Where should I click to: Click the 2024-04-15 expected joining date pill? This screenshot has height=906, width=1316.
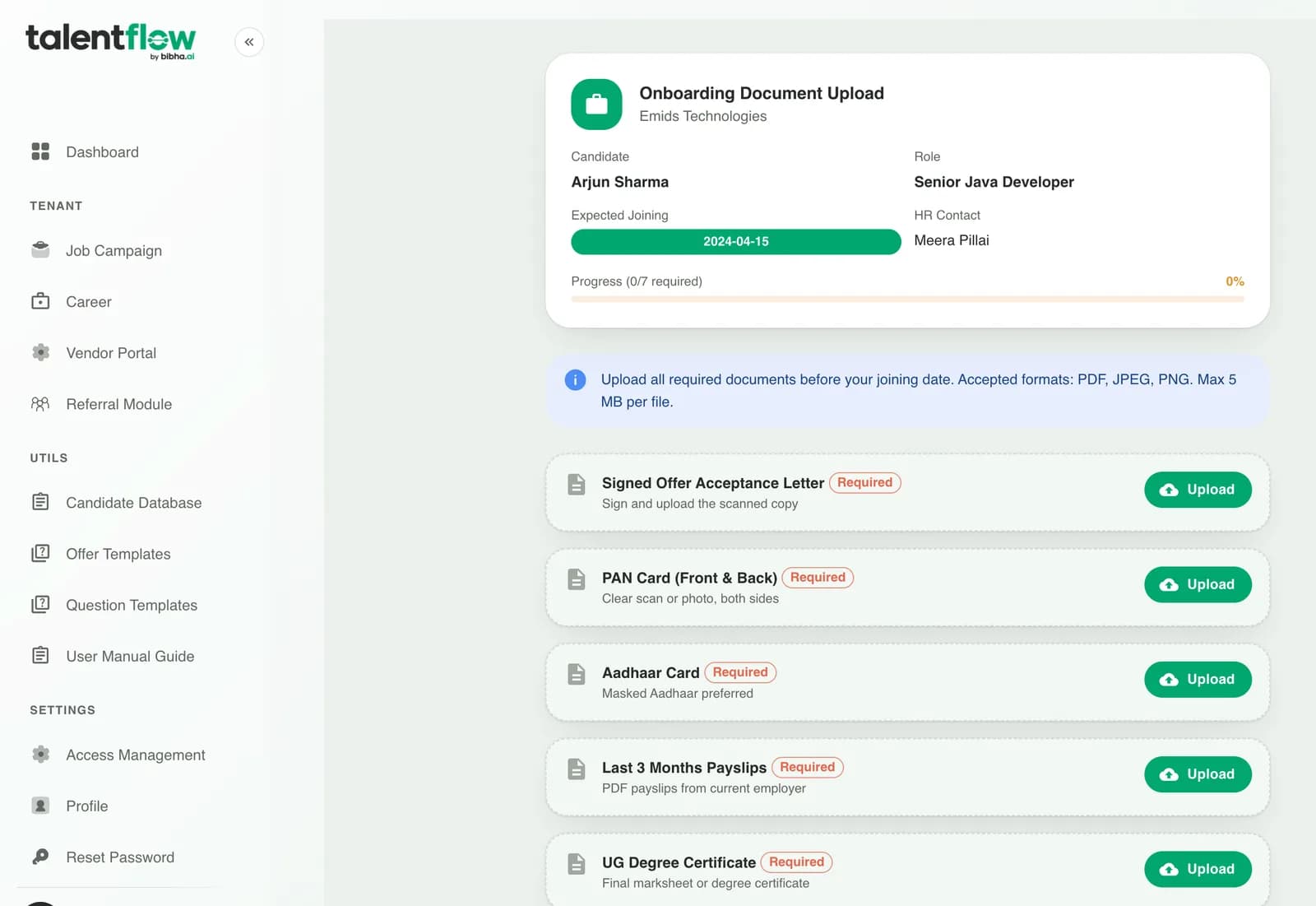[736, 241]
